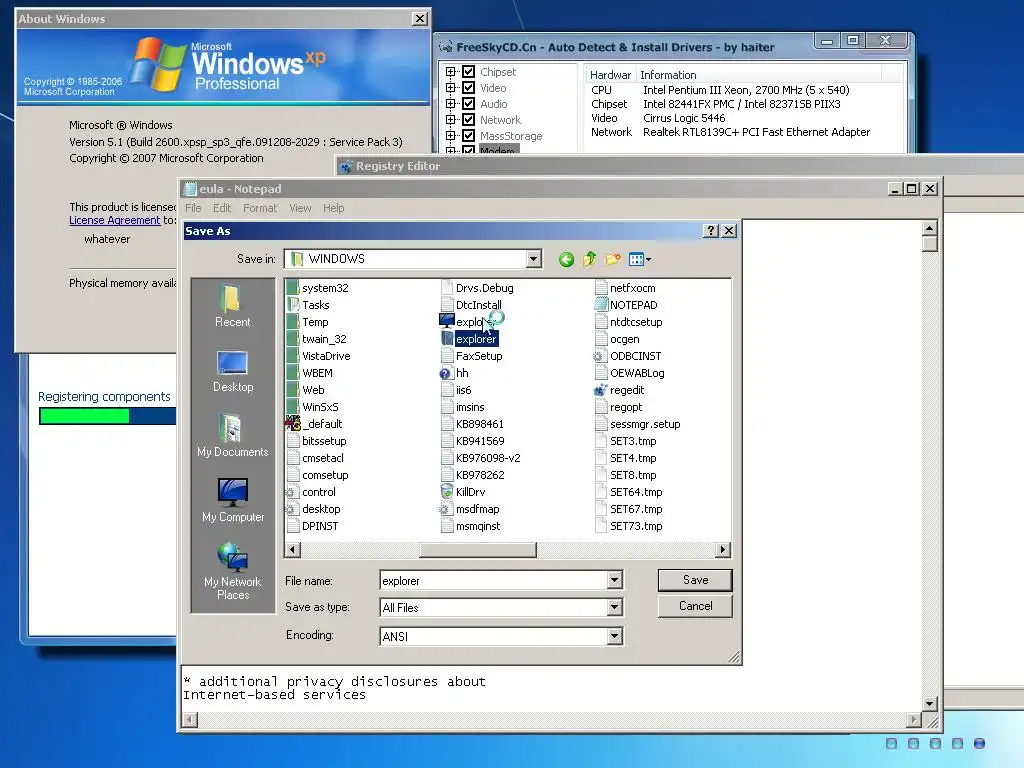Go up one folder level
Image resolution: width=1024 pixels, height=768 pixels.
(x=589, y=259)
